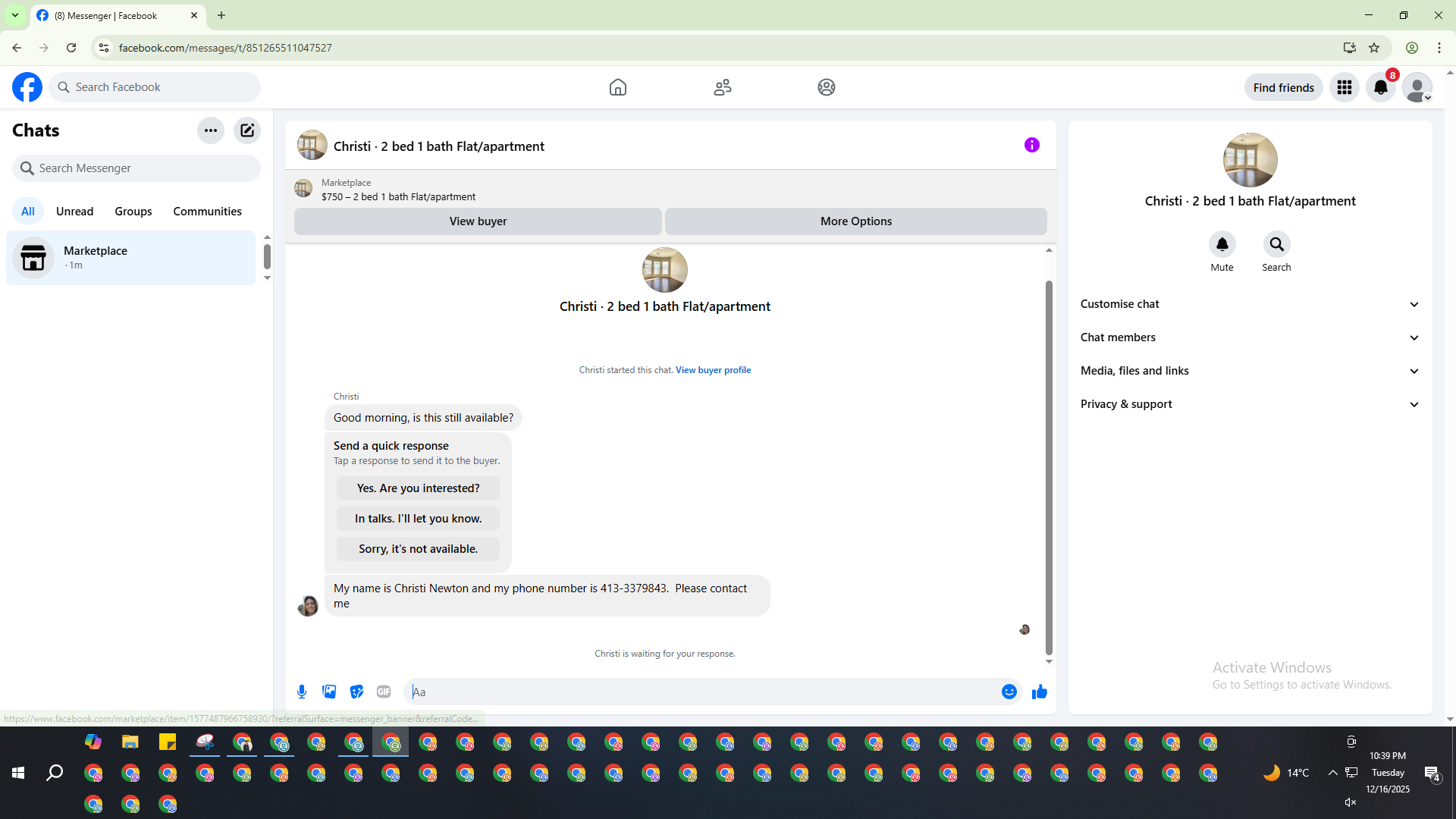
Task: Open the View buyer profile link
Action: [714, 370]
